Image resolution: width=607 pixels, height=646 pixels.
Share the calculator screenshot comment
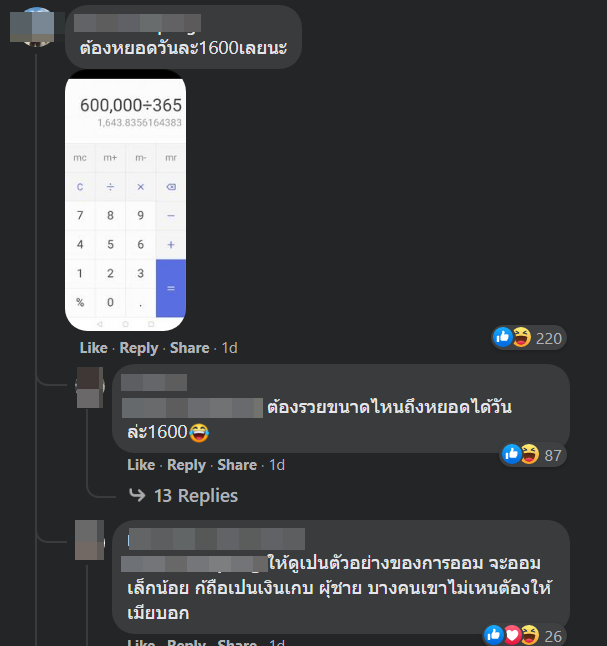coord(190,348)
